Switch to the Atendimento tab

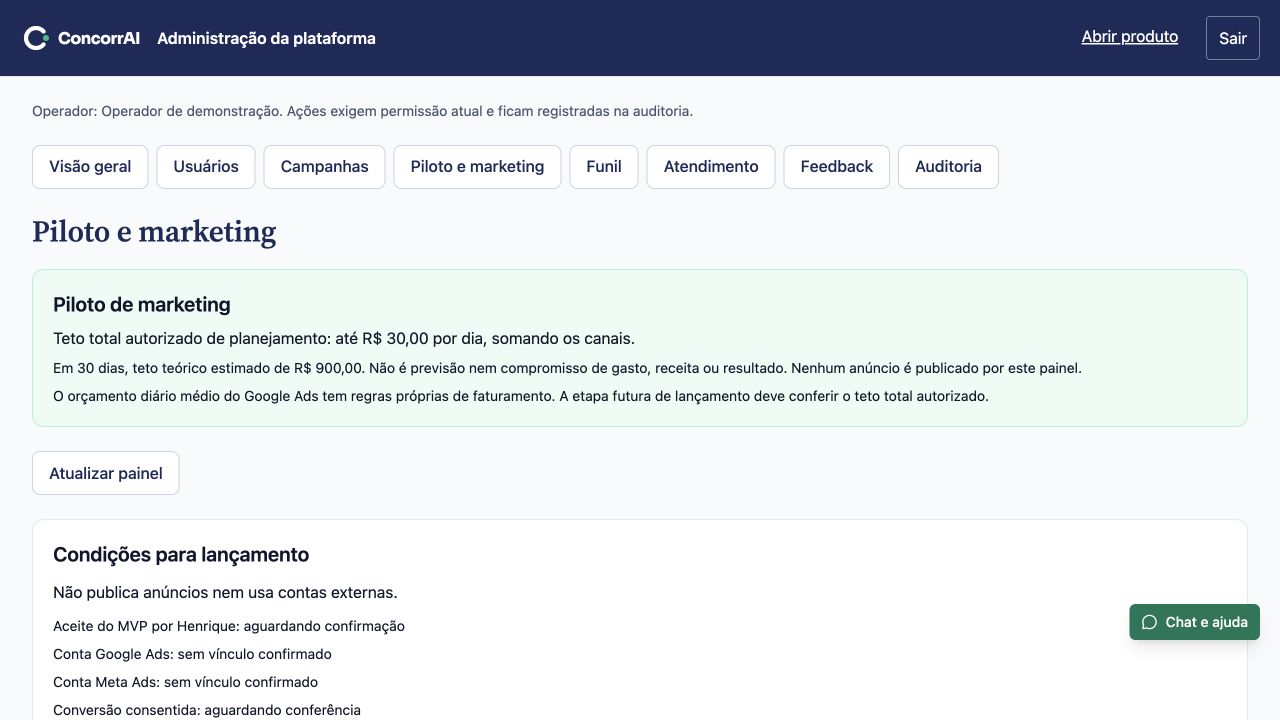(711, 167)
